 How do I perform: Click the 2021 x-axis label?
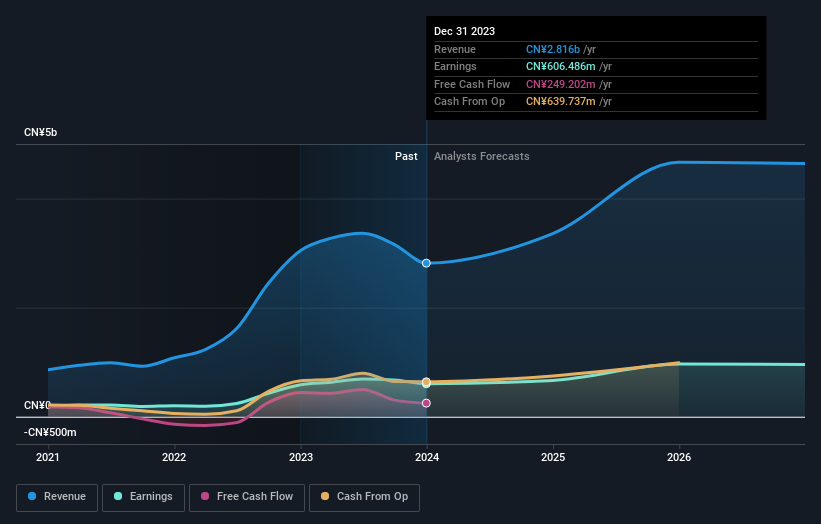(x=48, y=458)
